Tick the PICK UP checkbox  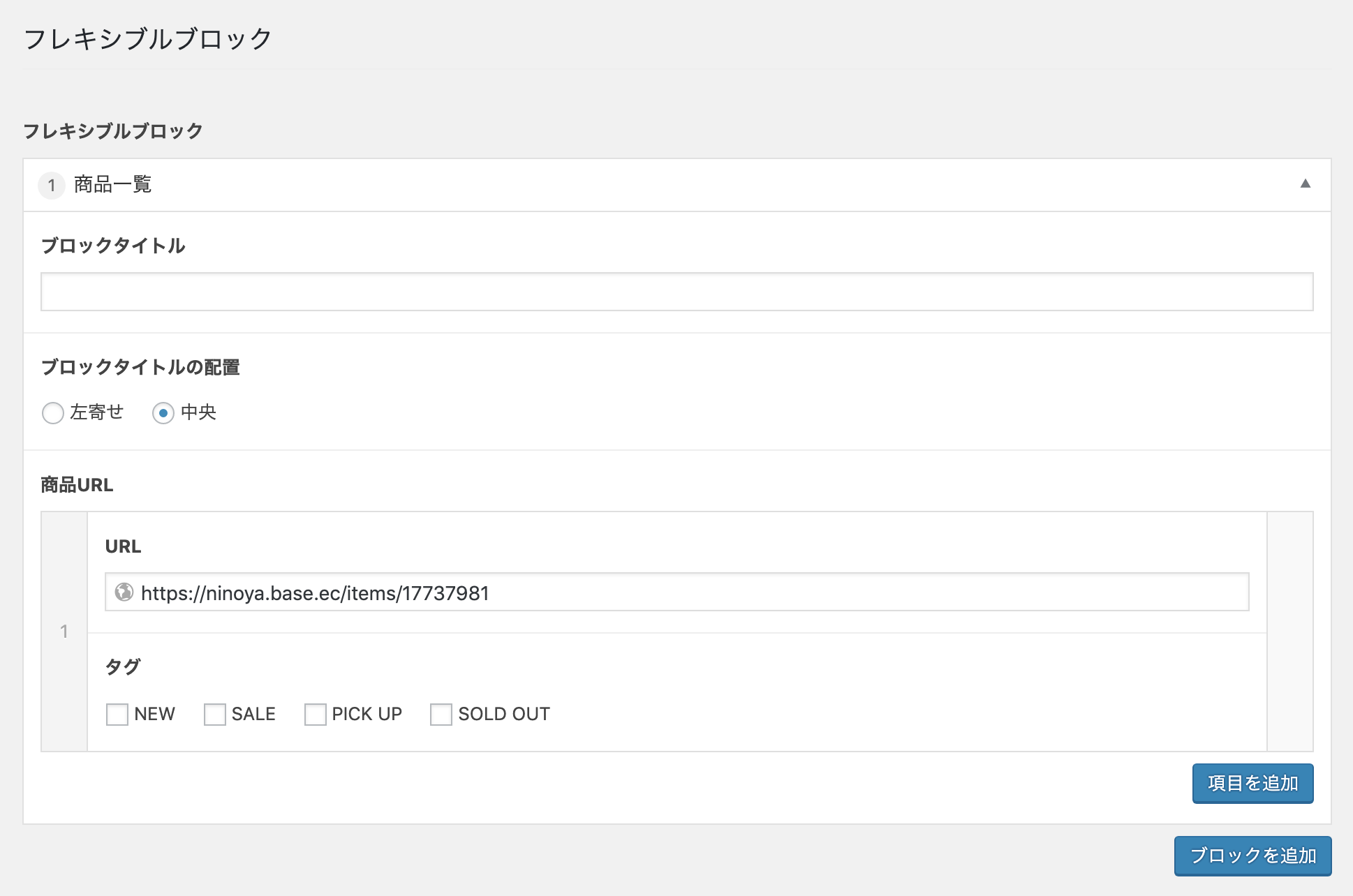tap(315, 715)
